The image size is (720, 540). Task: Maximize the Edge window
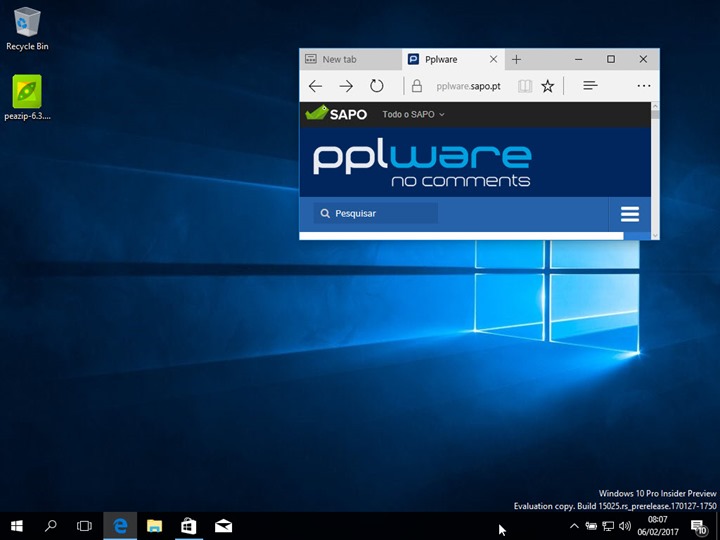(611, 59)
